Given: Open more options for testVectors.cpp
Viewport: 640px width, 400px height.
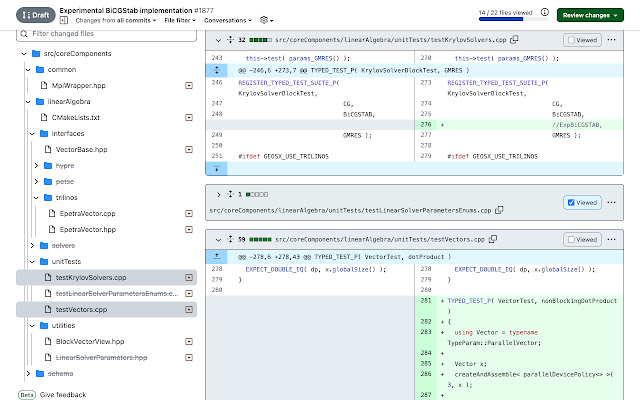Looking at the screenshot, I should (x=611, y=239).
